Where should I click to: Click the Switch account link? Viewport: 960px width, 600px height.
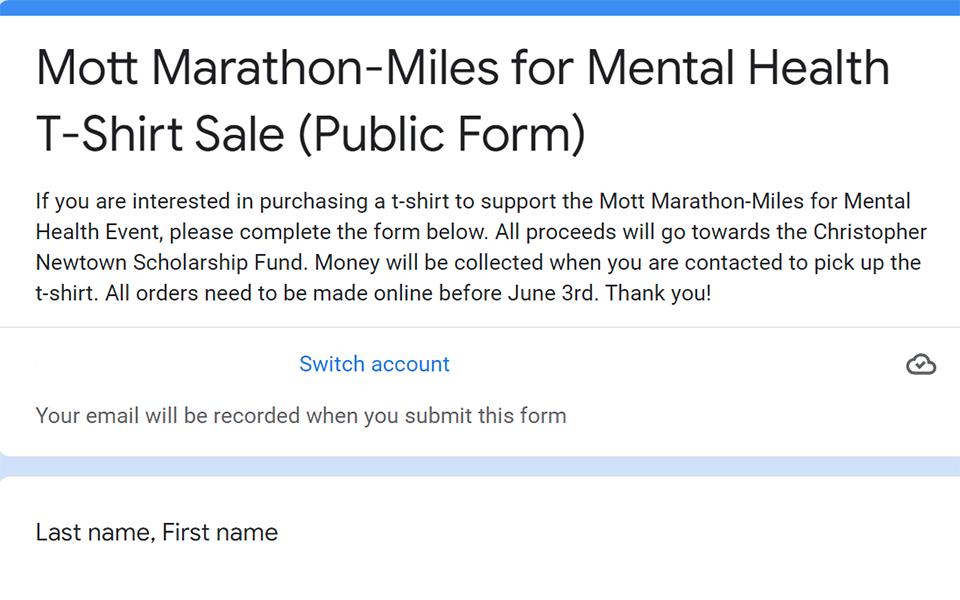374,364
